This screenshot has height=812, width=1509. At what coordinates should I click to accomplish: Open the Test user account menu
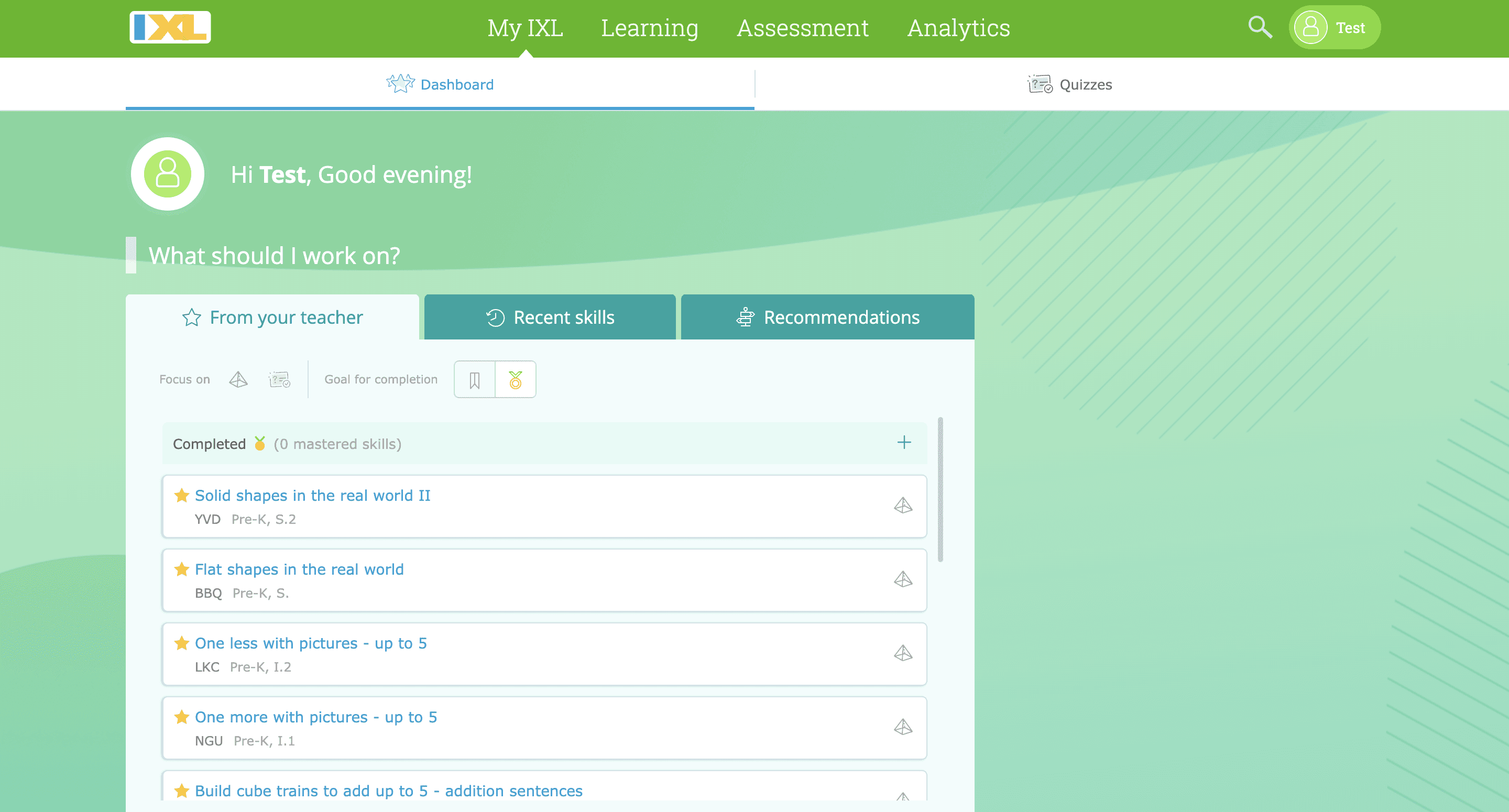pos(1335,28)
